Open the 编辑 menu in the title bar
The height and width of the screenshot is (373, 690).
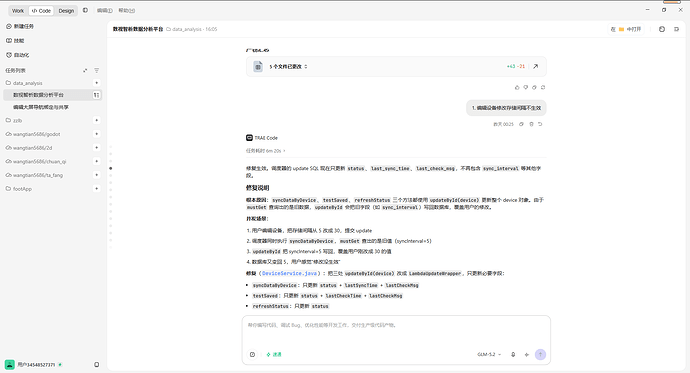pos(104,11)
